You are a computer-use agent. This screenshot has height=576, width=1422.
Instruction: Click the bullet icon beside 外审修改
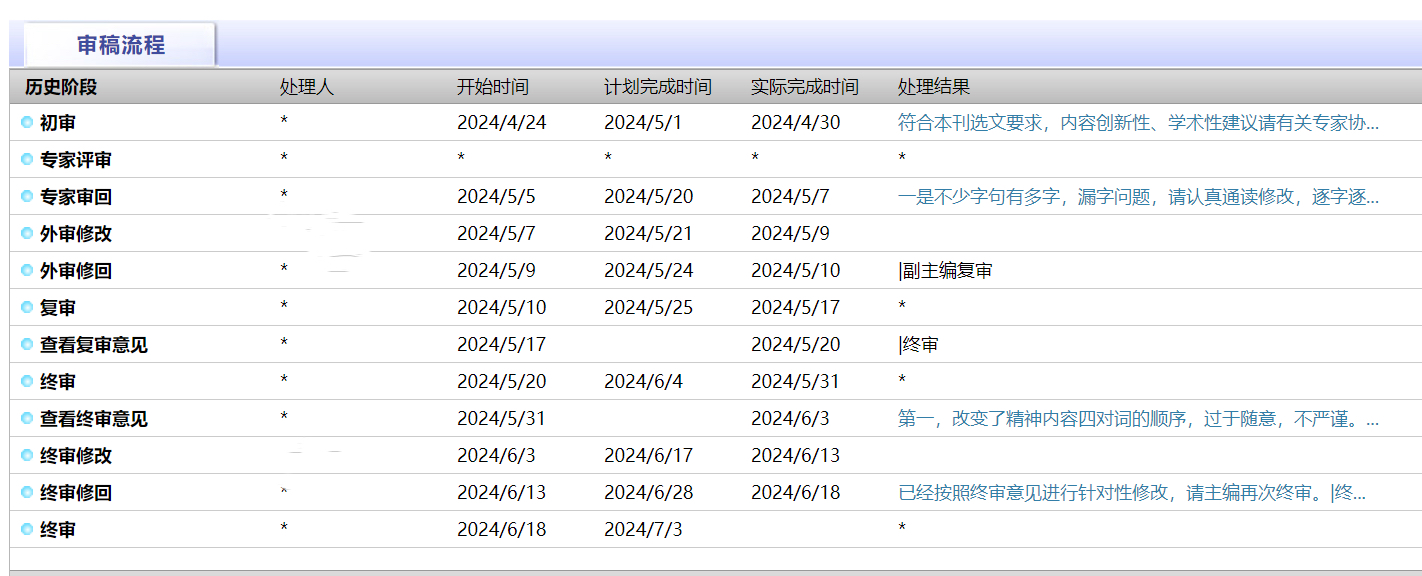27,234
